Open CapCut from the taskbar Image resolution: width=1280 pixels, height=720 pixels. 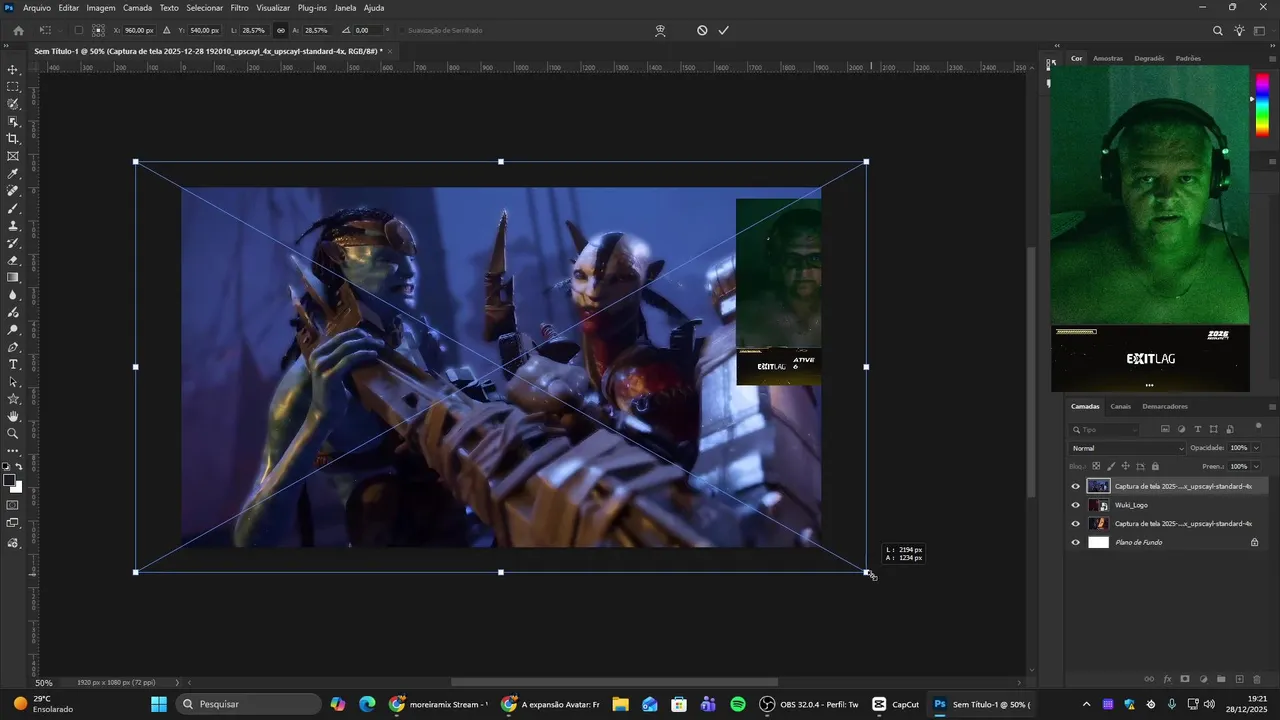point(895,704)
